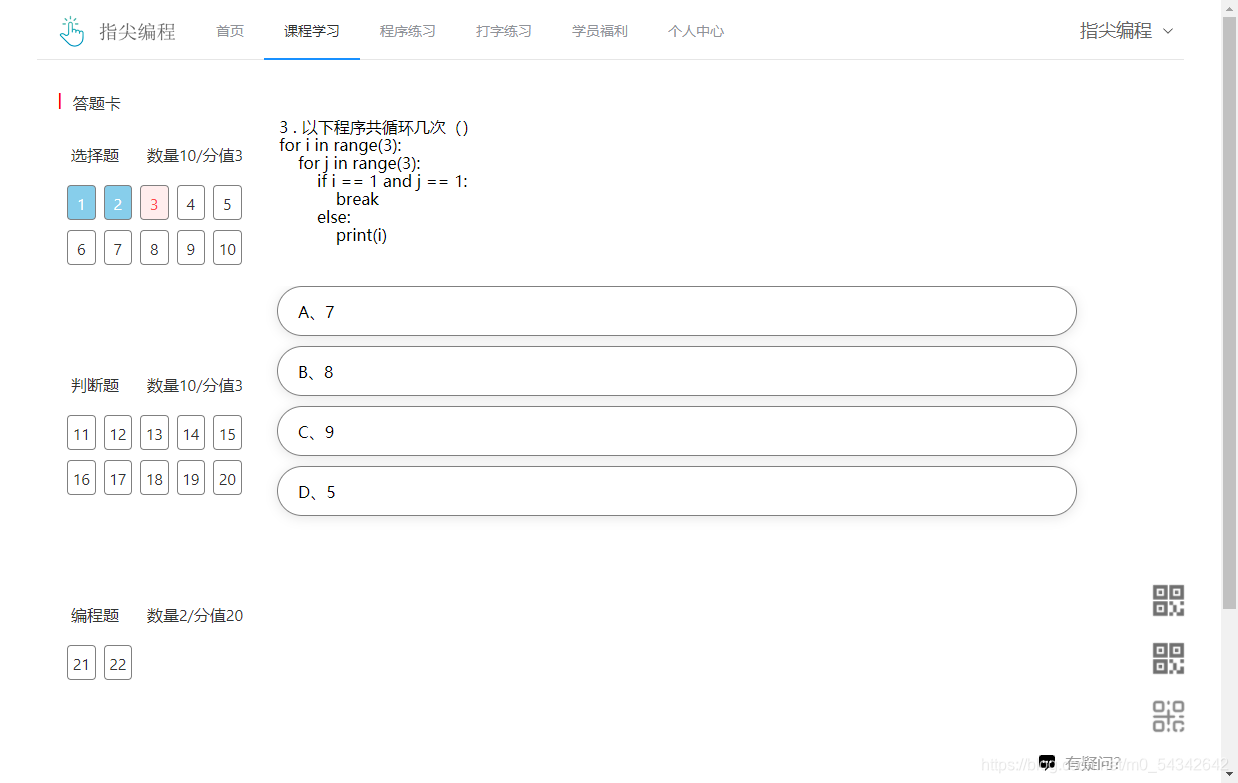Click the 选择题 section label

95,155
